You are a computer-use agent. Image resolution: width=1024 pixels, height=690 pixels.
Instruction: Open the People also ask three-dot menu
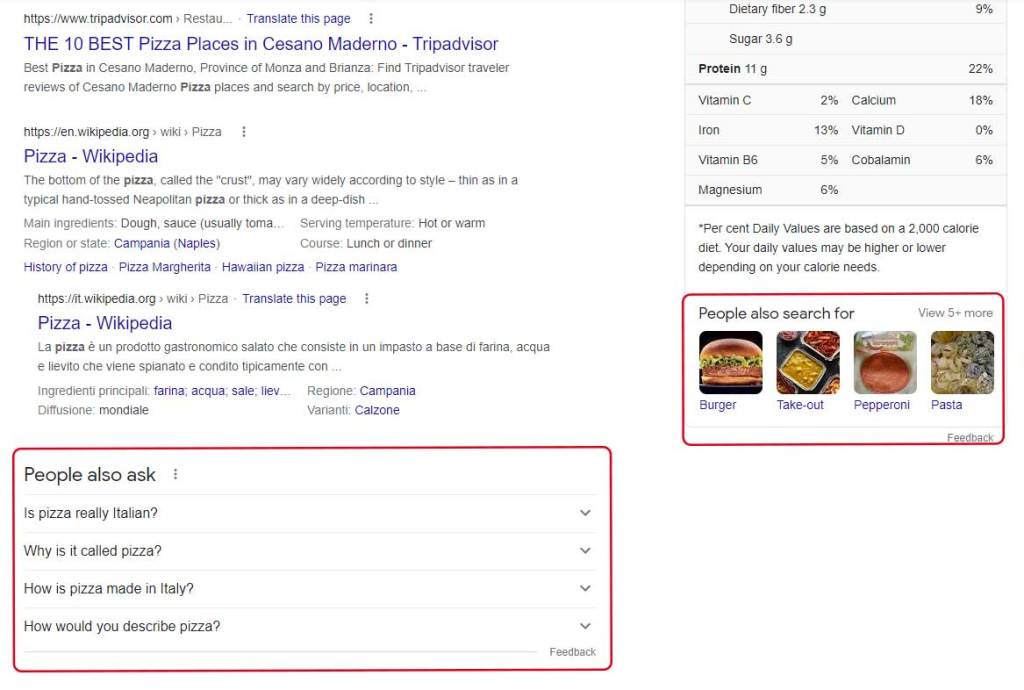[176, 475]
